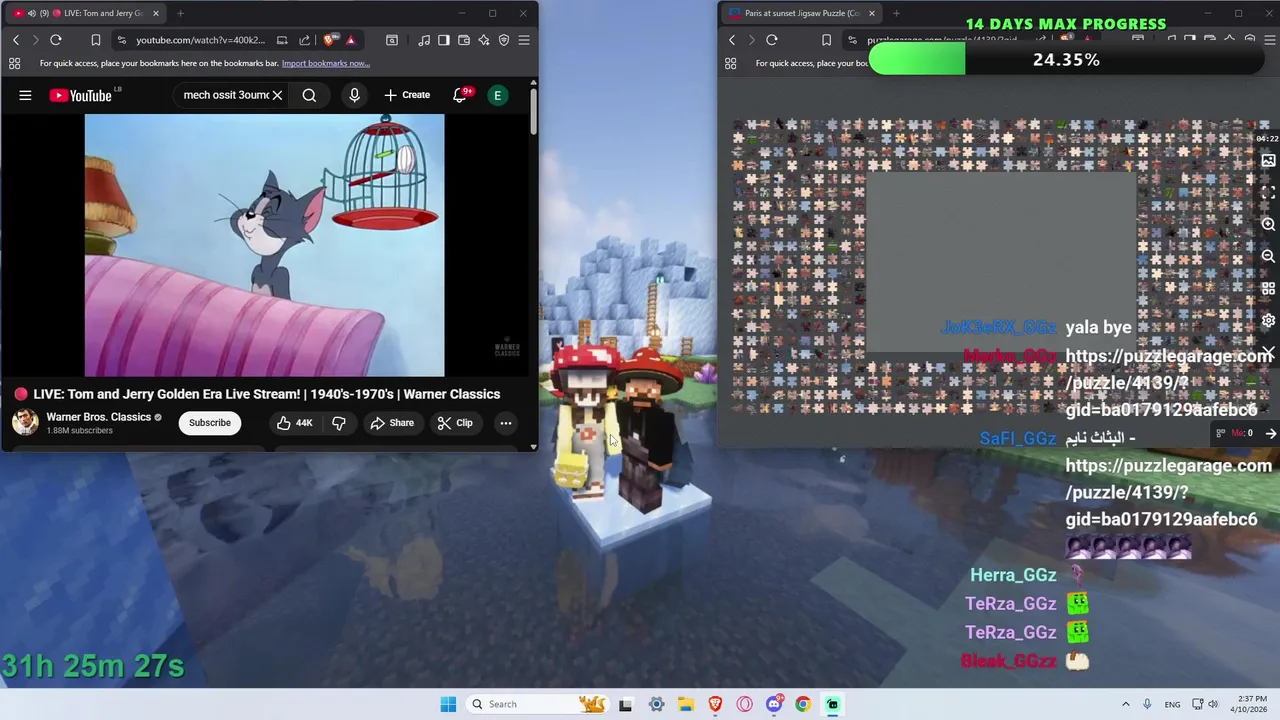Open the YouTube Create menu

tap(407, 95)
